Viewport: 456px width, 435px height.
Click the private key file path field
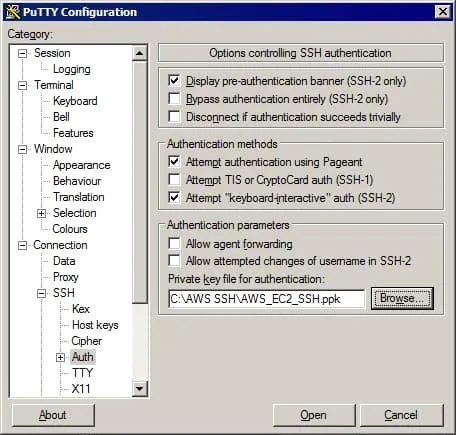(267, 299)
